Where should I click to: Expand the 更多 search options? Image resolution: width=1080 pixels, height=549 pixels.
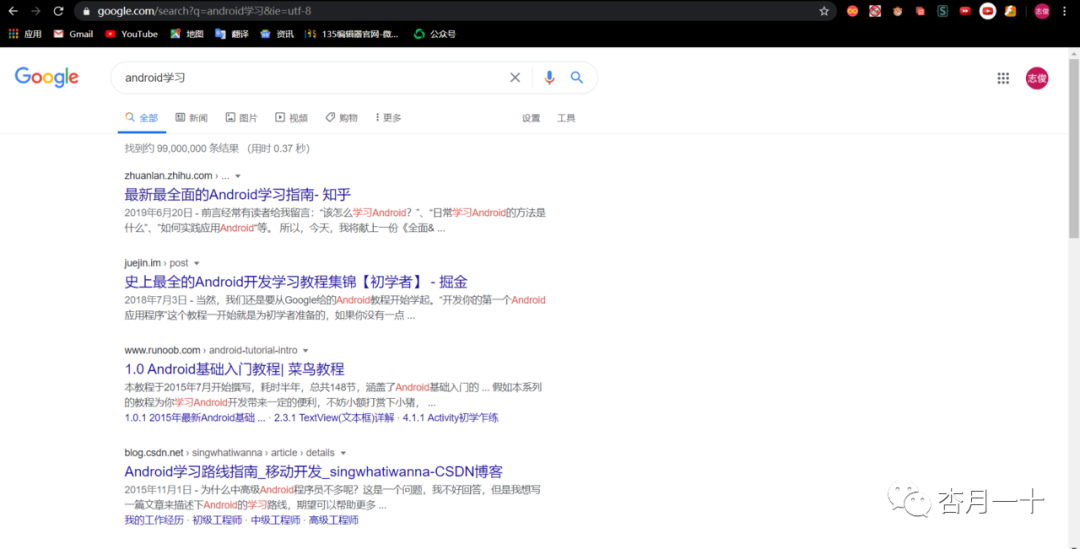pos(388,118)
